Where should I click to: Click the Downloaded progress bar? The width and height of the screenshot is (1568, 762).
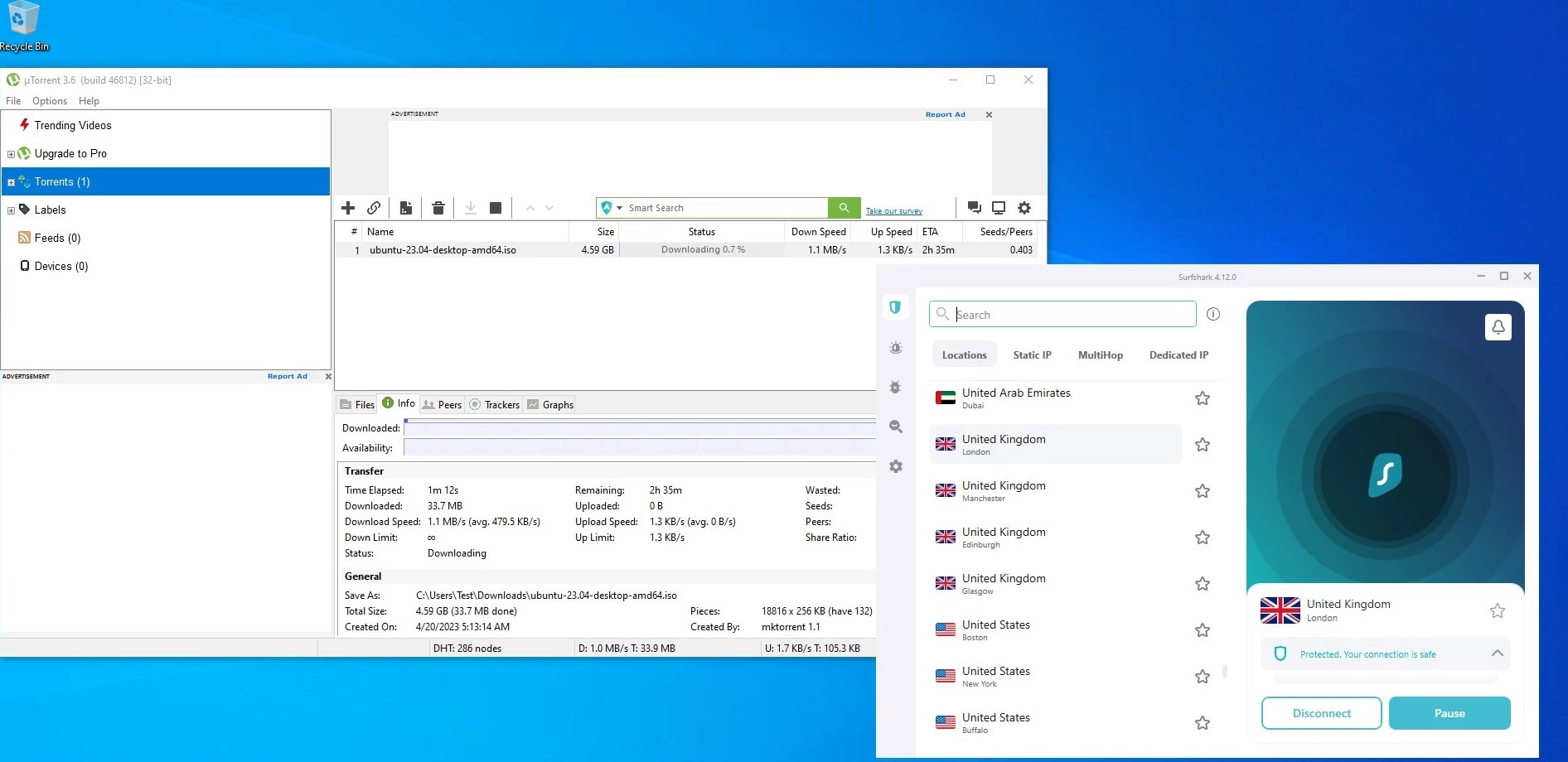[x=638, y=427]
